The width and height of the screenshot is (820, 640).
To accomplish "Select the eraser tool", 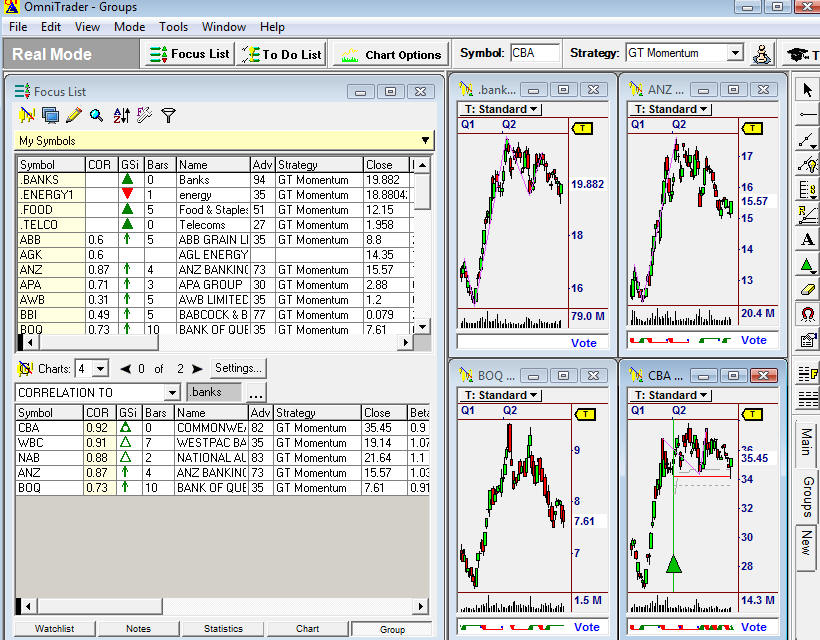I will pos(807,290).
